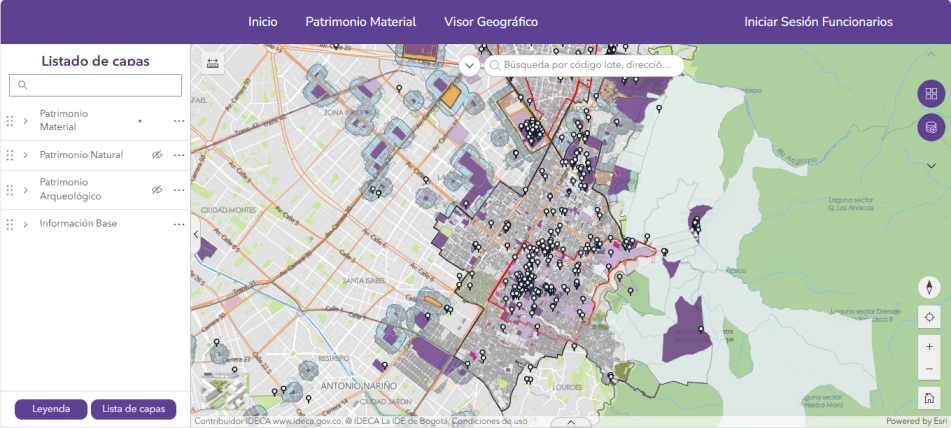
Task: Return to the default home extent
Action: [x=930, y=398]
